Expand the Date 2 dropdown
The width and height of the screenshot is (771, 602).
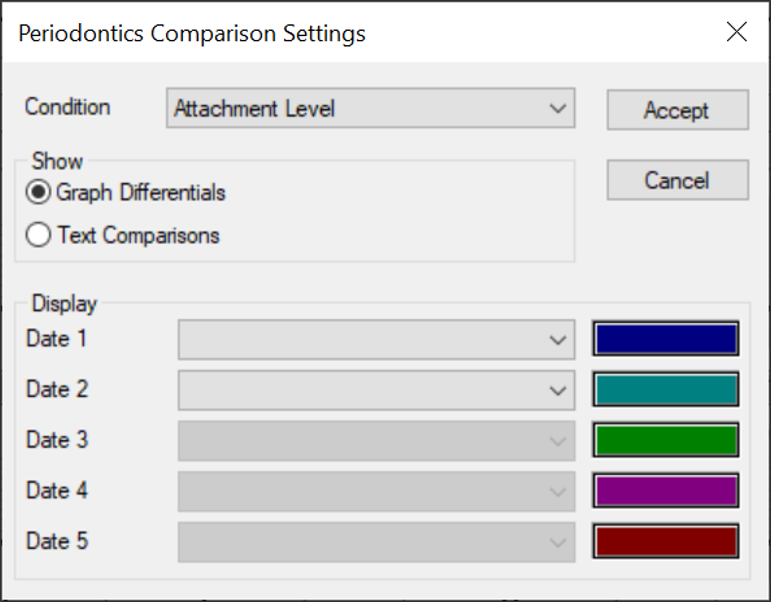click(x=376, y=390)
